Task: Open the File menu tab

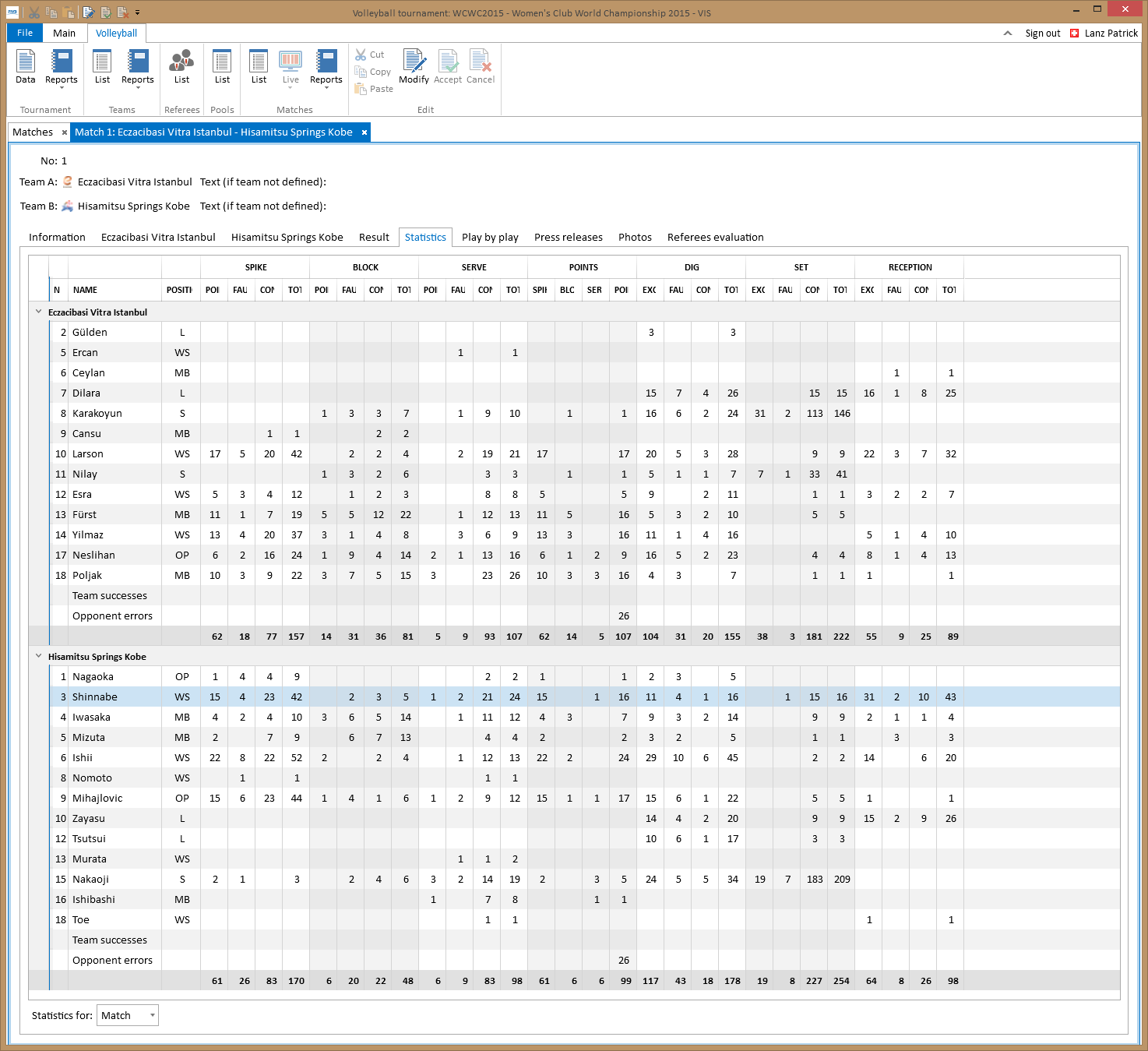Action: tap(25, 33)
